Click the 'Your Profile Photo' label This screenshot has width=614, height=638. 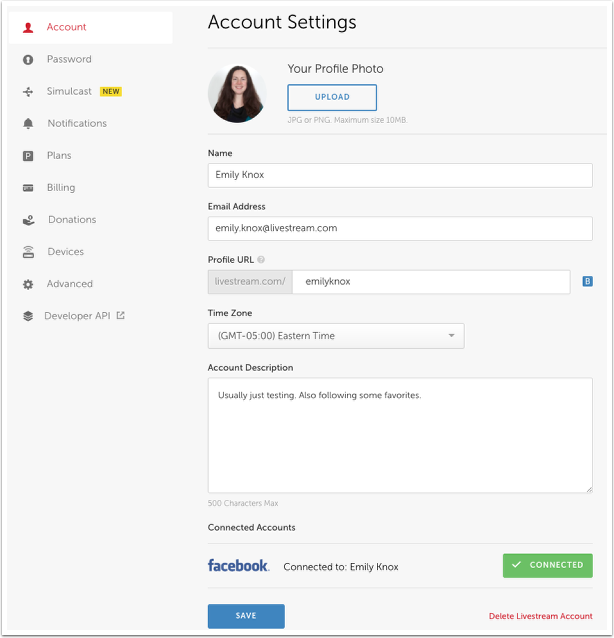335,69
